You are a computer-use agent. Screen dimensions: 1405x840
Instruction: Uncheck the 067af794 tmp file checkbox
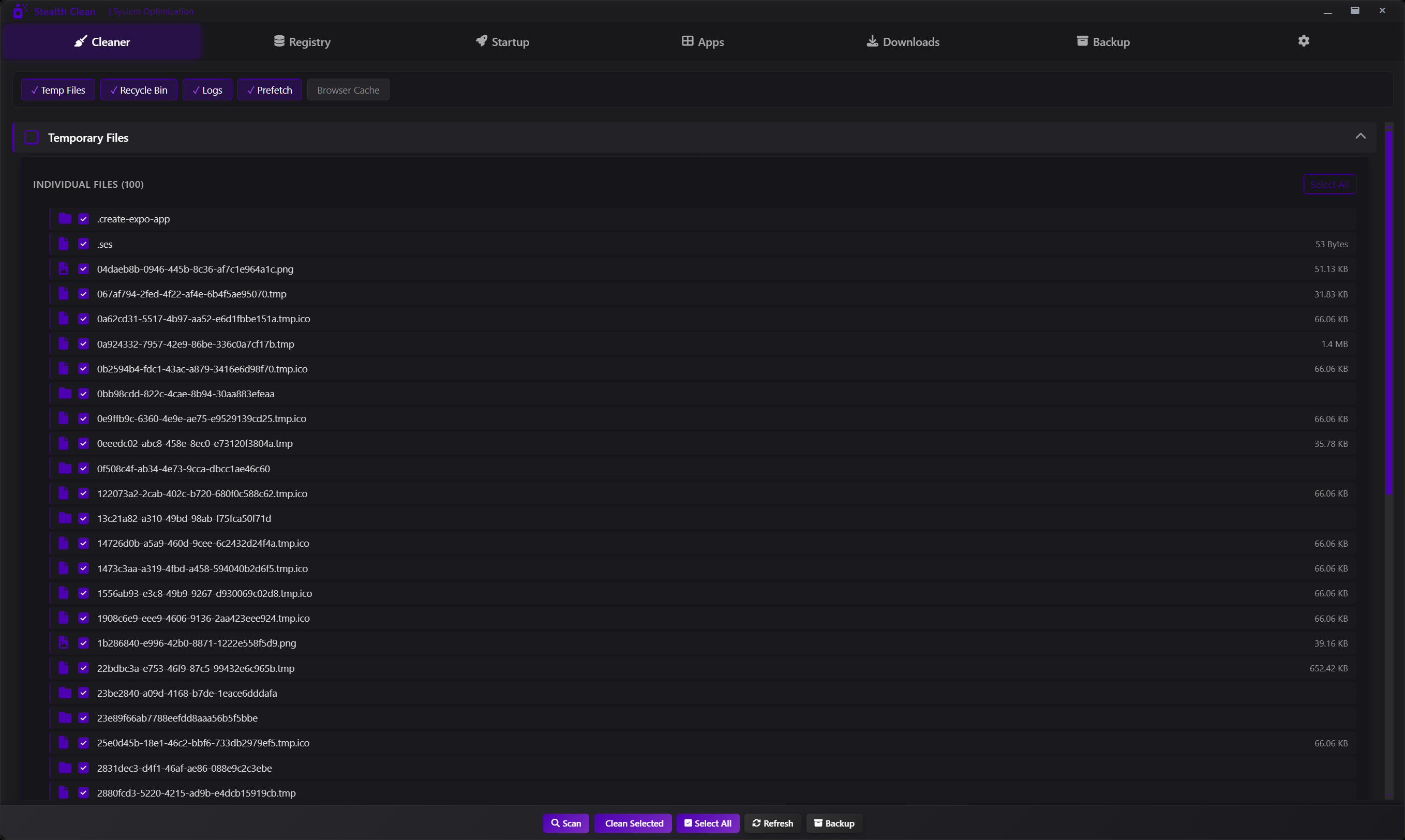tap(84, 294)
